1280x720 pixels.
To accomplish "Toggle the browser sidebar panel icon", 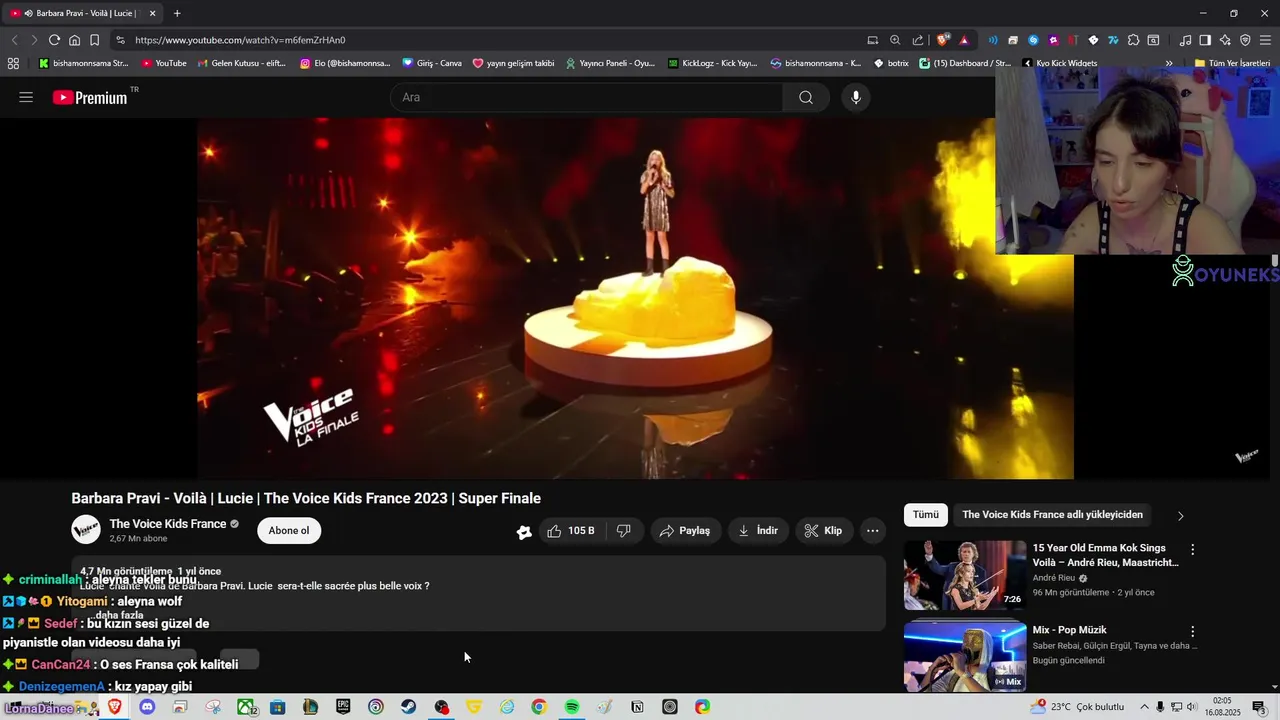I will [x=1205, y=40].
